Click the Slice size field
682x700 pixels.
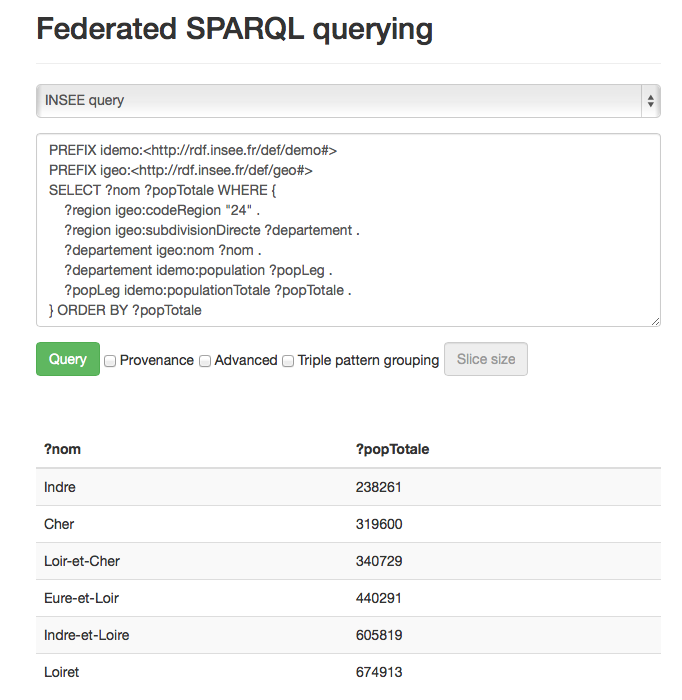(486, 359)
